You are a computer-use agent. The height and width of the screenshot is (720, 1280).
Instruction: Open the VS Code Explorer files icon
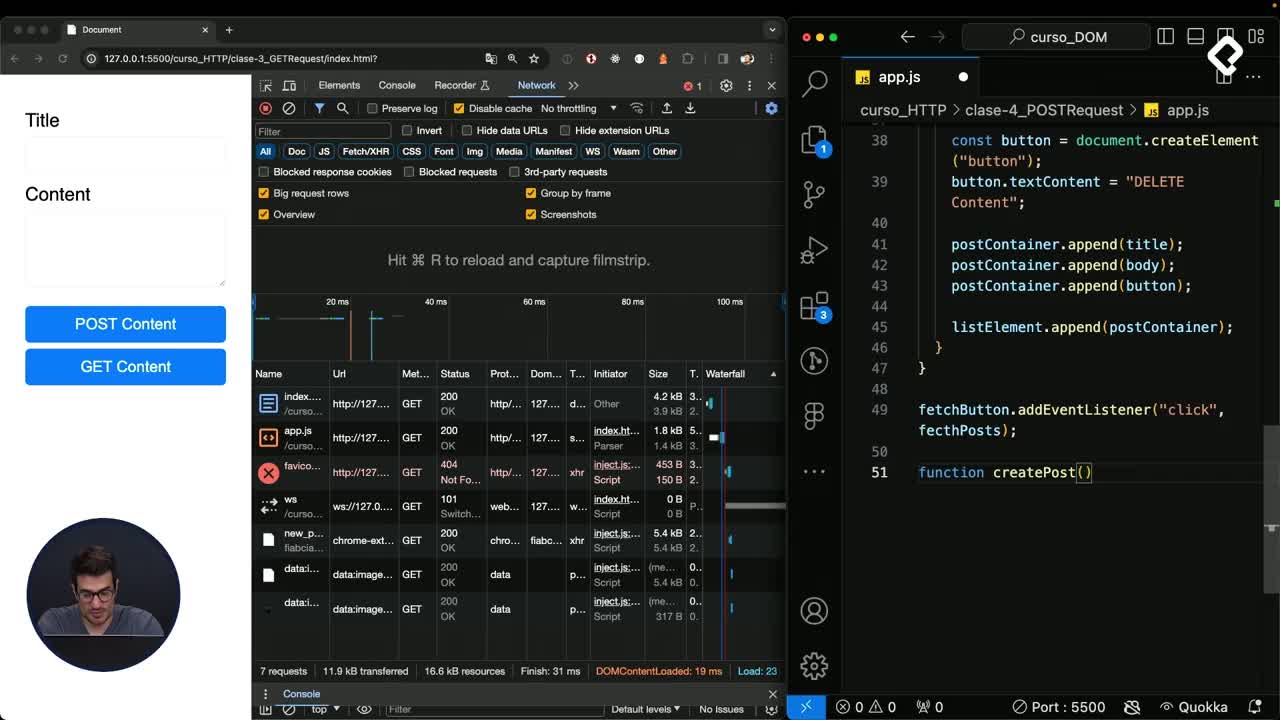815,139
